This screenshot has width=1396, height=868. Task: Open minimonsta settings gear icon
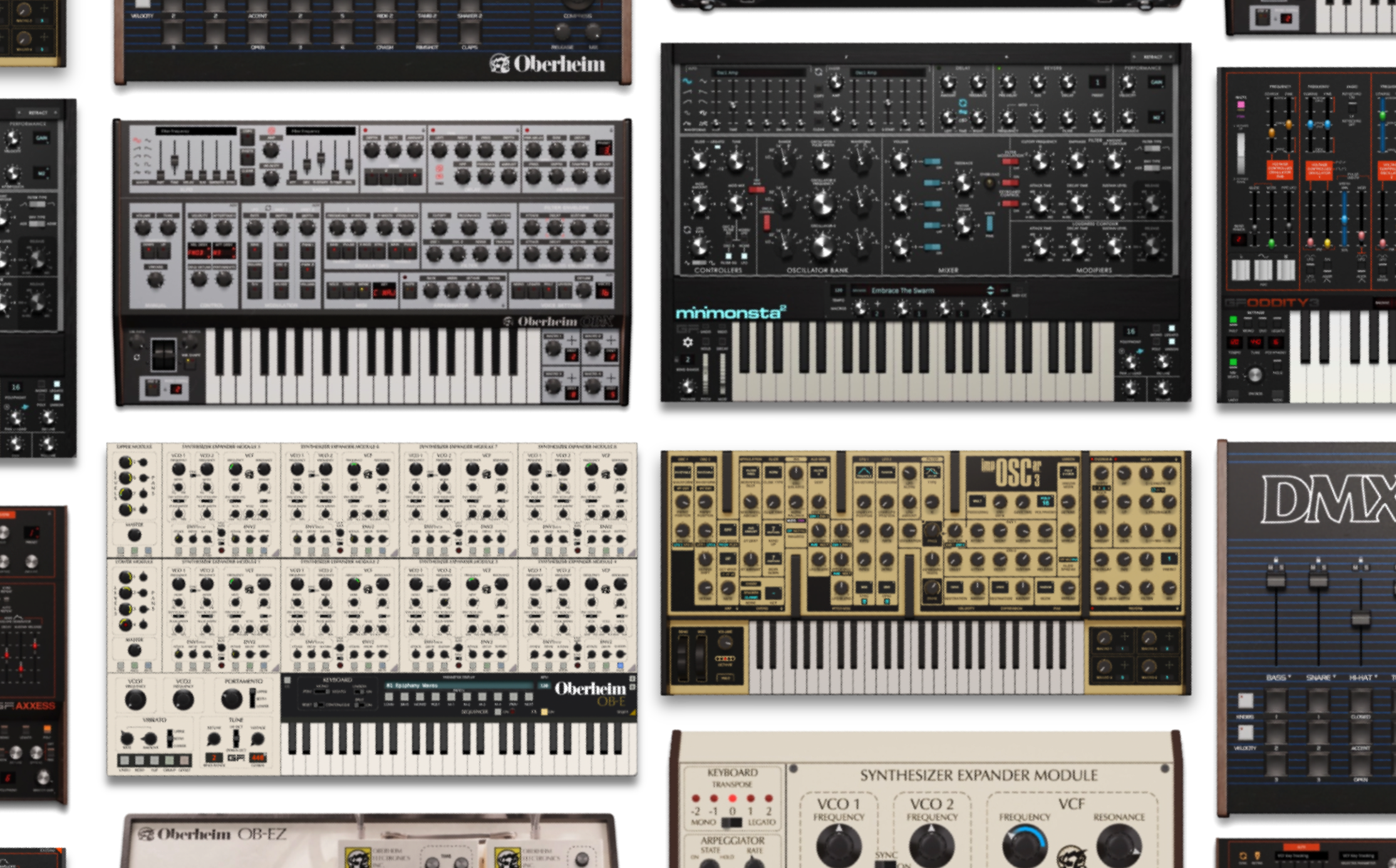point(687,342)
